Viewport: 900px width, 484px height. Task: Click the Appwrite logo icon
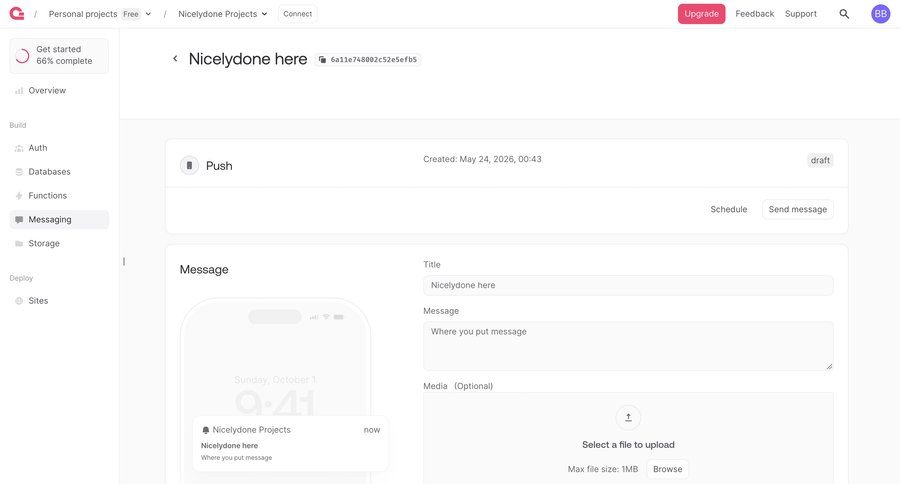[x=17, y=14]
